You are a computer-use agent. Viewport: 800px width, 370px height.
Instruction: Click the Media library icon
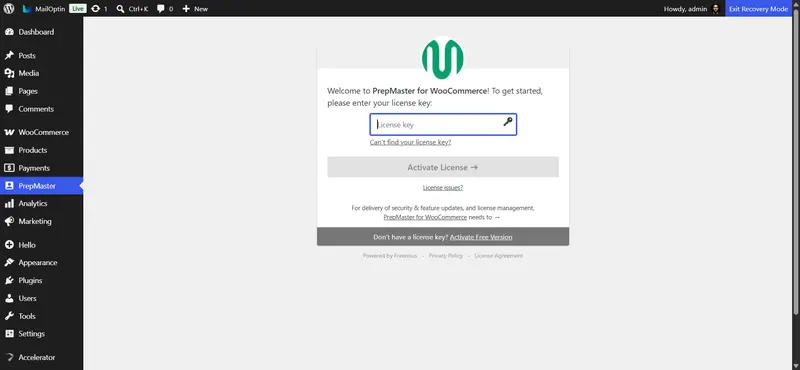[x=9, y=73]
